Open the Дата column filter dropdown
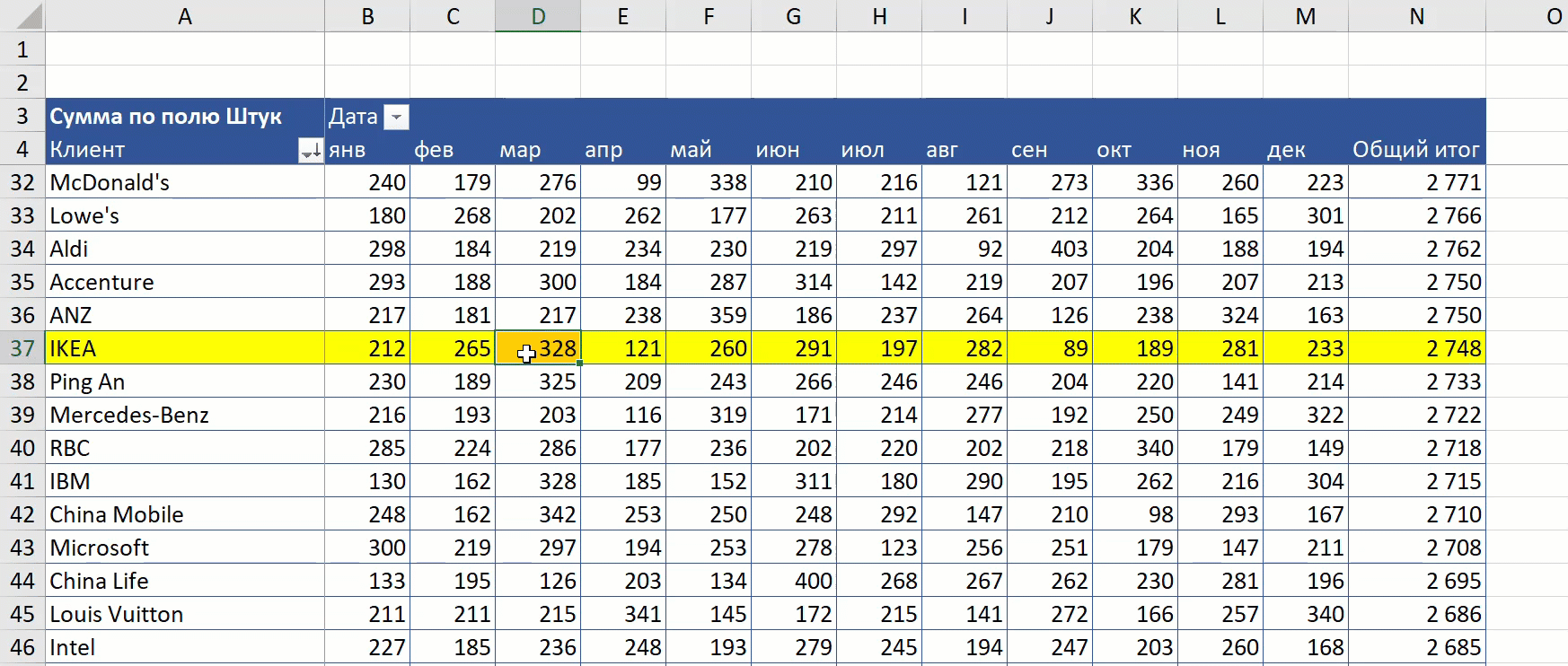Screen dimensions: 1568x666 [x=396, y=117]
